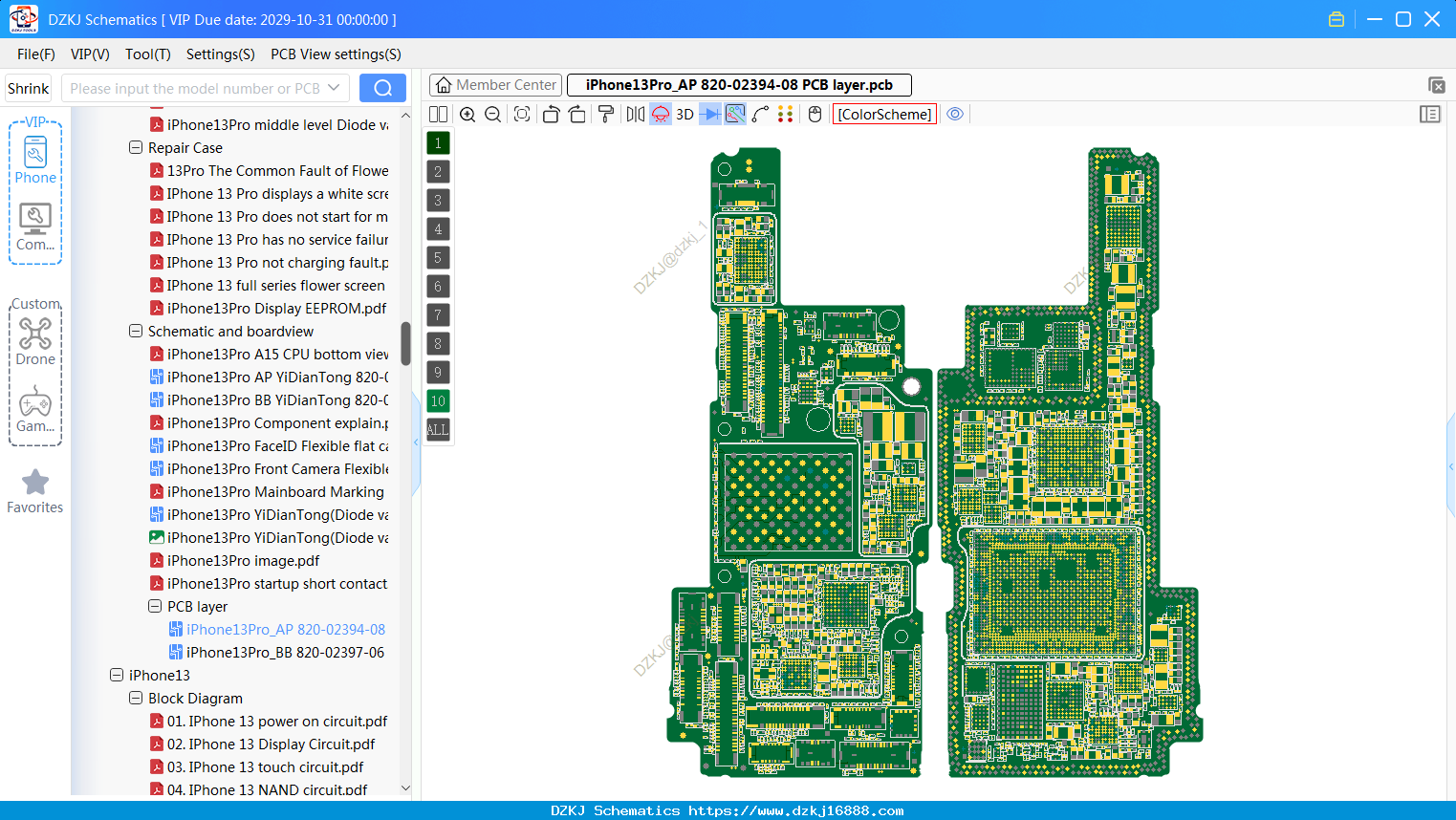Open the model number dropdown arrow

pyautogui.click(x=334, y=88)
